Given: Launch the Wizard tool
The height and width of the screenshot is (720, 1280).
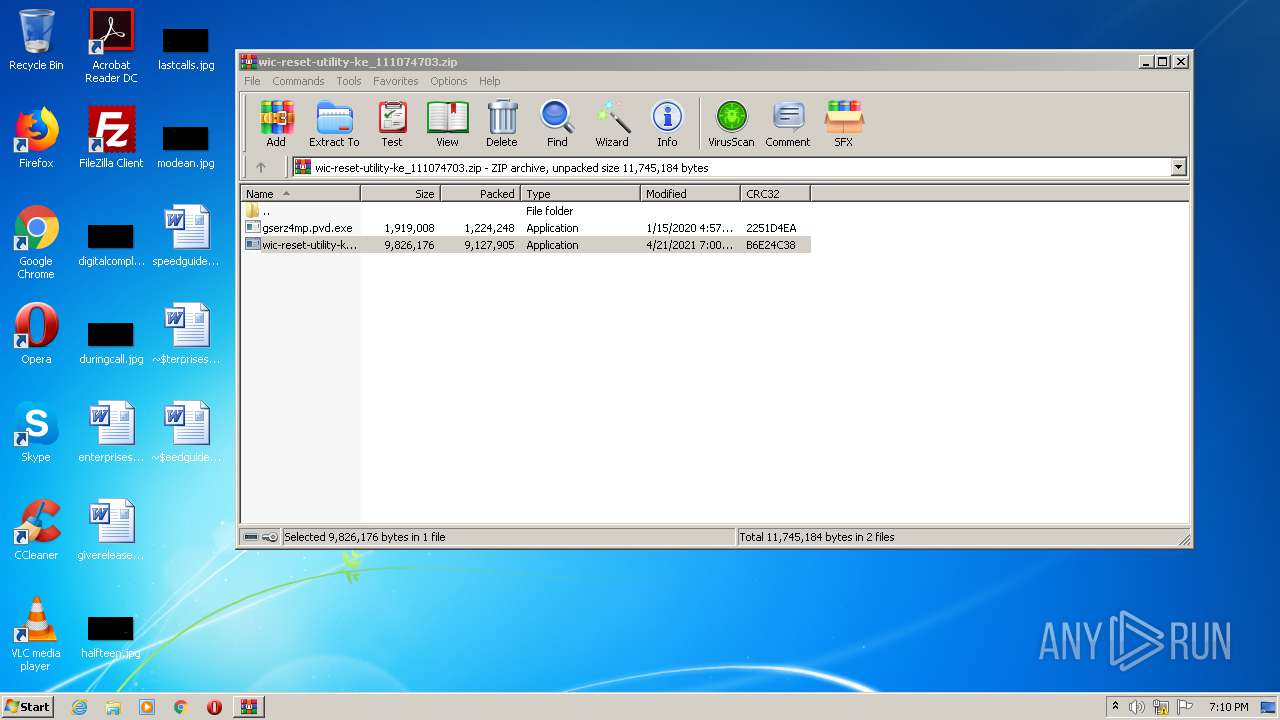Looking at the screenshot, I should (612, 124).
